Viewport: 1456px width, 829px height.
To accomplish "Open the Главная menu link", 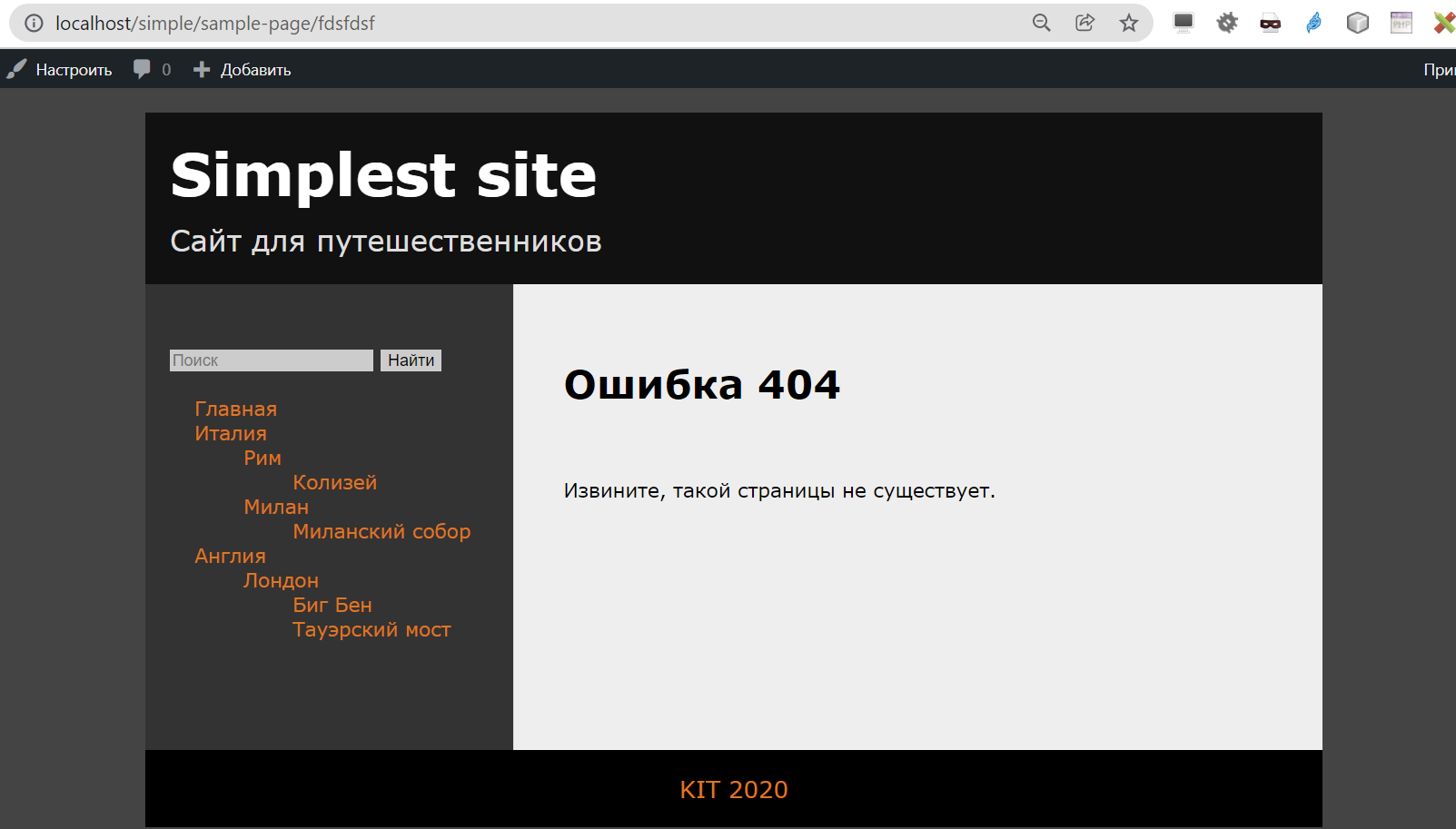I will [x=236, y=410].
